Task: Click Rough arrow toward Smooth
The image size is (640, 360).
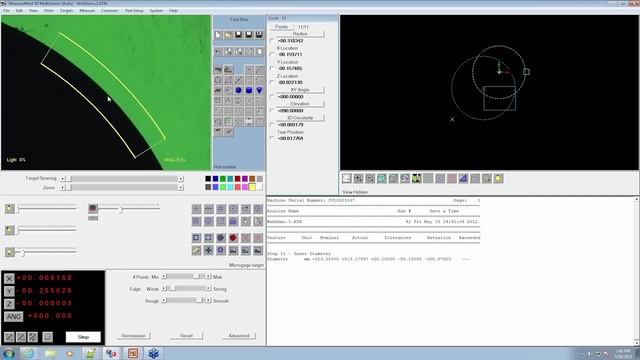Action: coord(208,300)
